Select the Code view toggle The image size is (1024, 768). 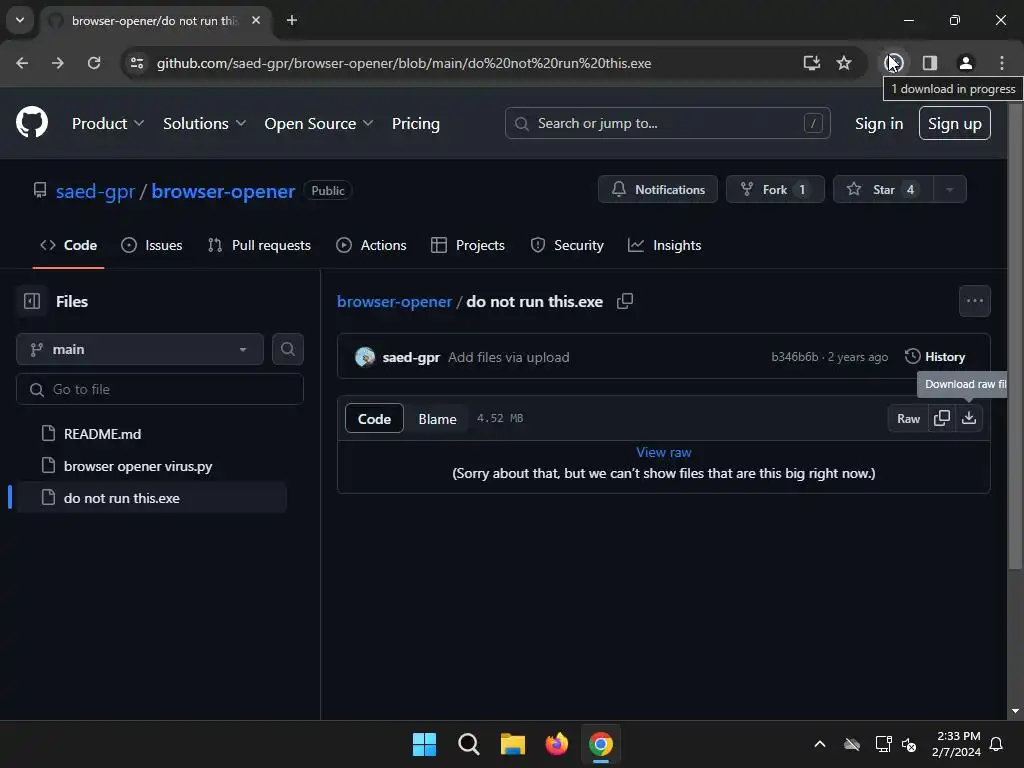[374, 419]
